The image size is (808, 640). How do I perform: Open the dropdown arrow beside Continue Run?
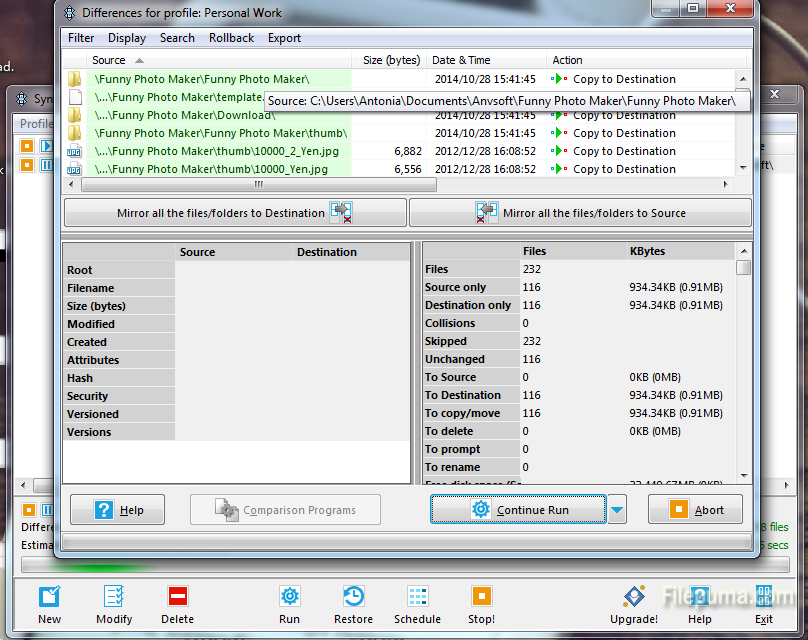(617, 510)
